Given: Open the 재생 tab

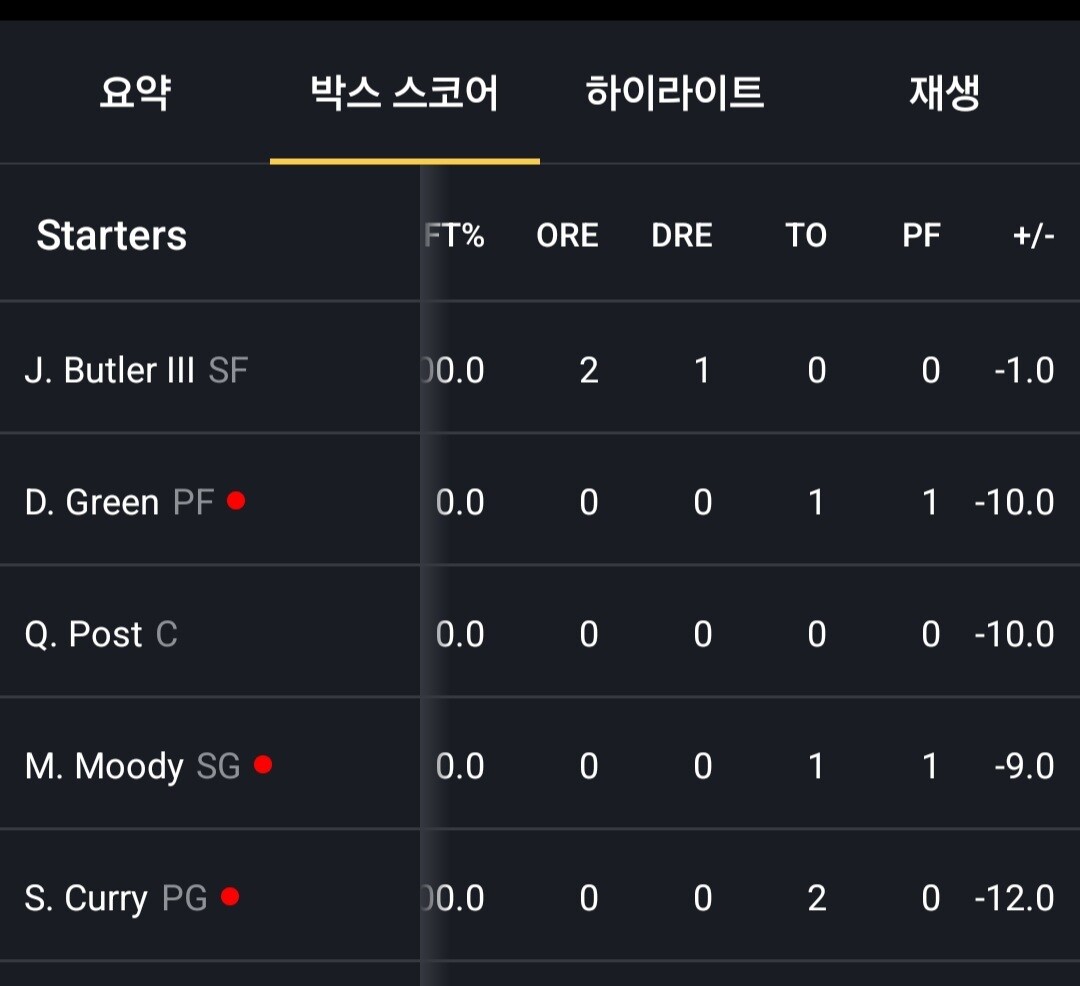Looking at the screenshot, I should pos(944,94).
